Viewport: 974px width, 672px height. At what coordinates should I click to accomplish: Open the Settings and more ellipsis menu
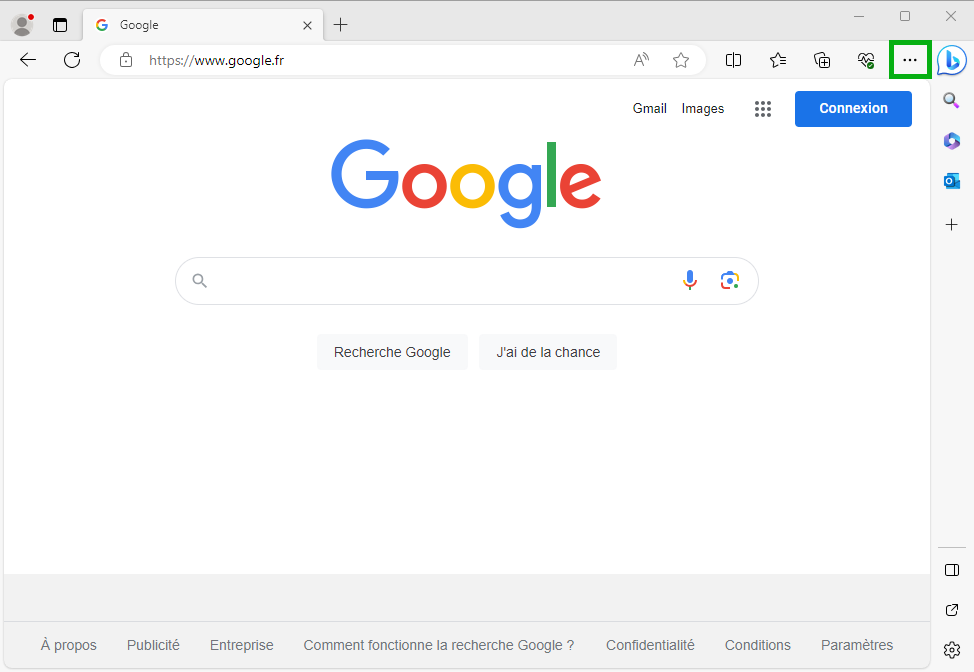pos(910,60)
